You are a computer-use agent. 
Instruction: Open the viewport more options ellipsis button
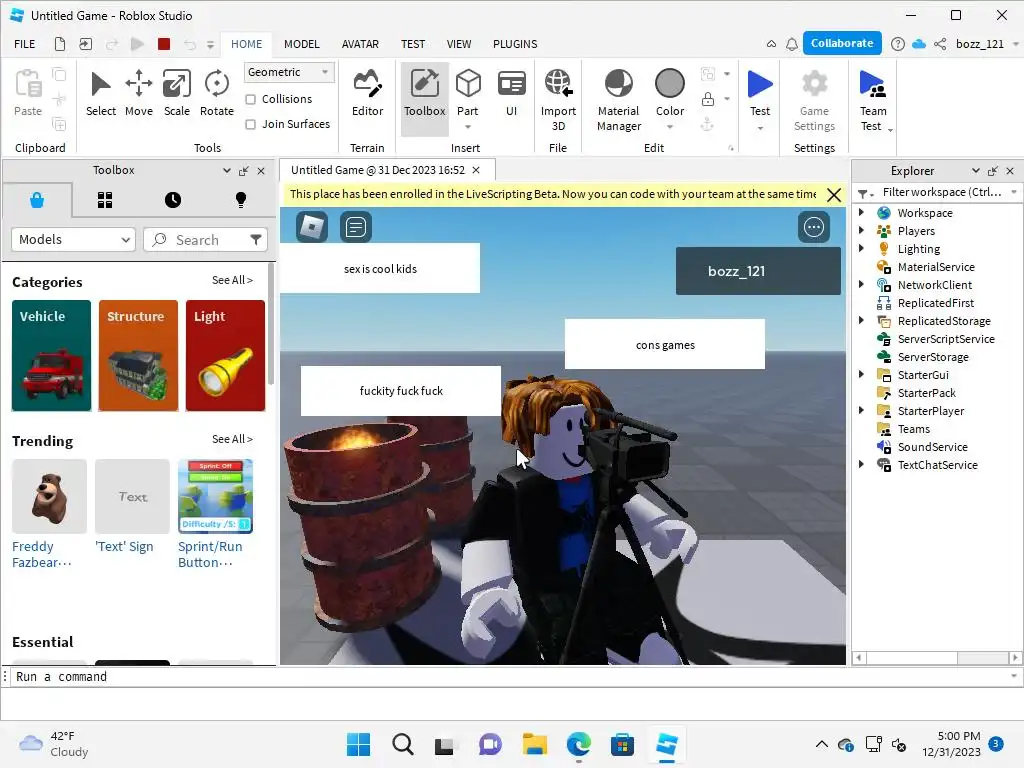[814, 227]
